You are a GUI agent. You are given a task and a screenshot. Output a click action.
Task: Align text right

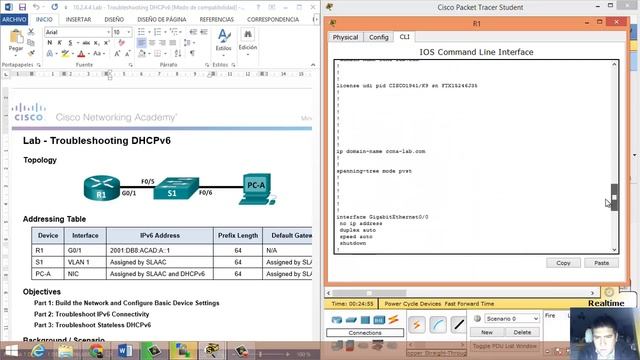point(162,42)
